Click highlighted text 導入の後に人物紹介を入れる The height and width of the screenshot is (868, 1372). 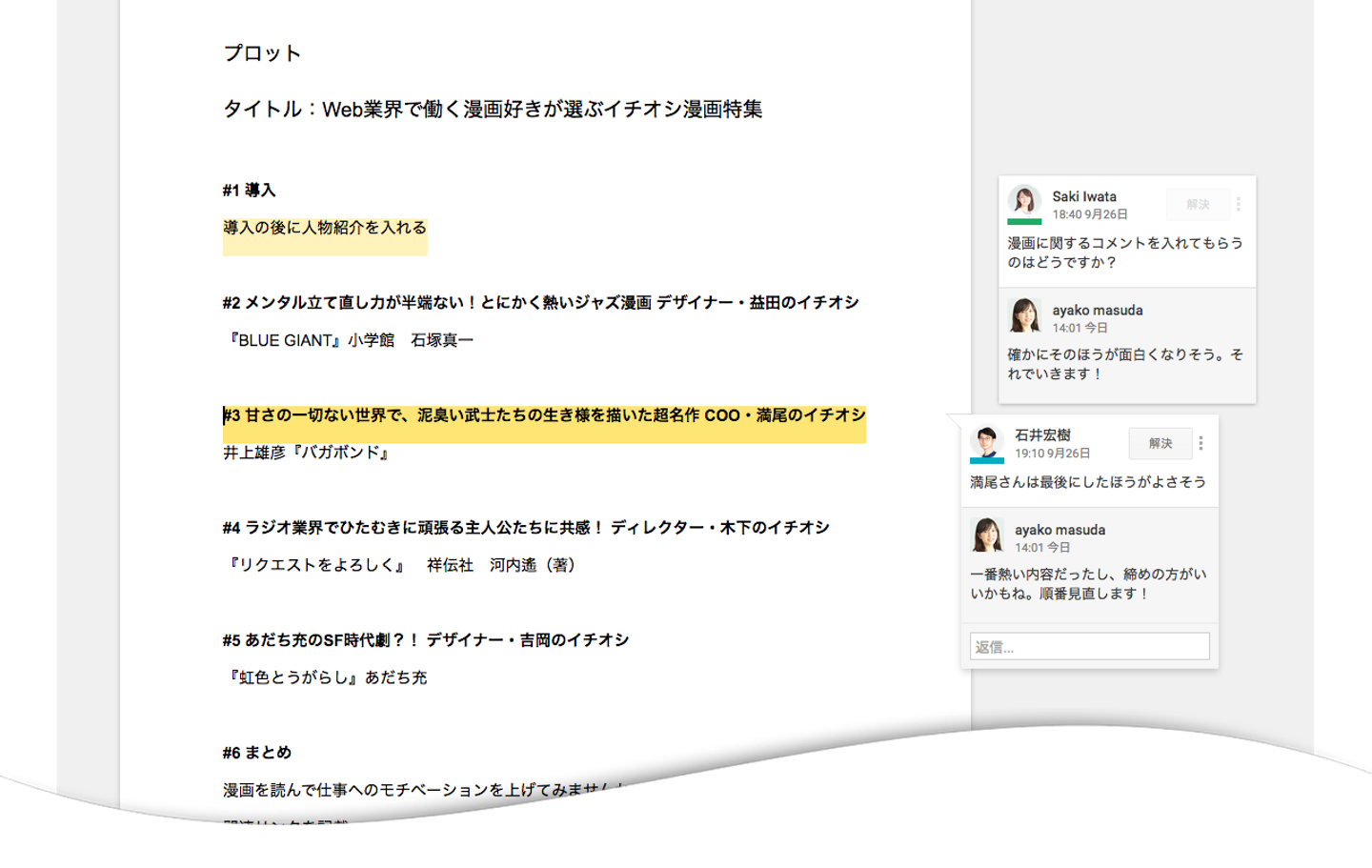(325, 228)
